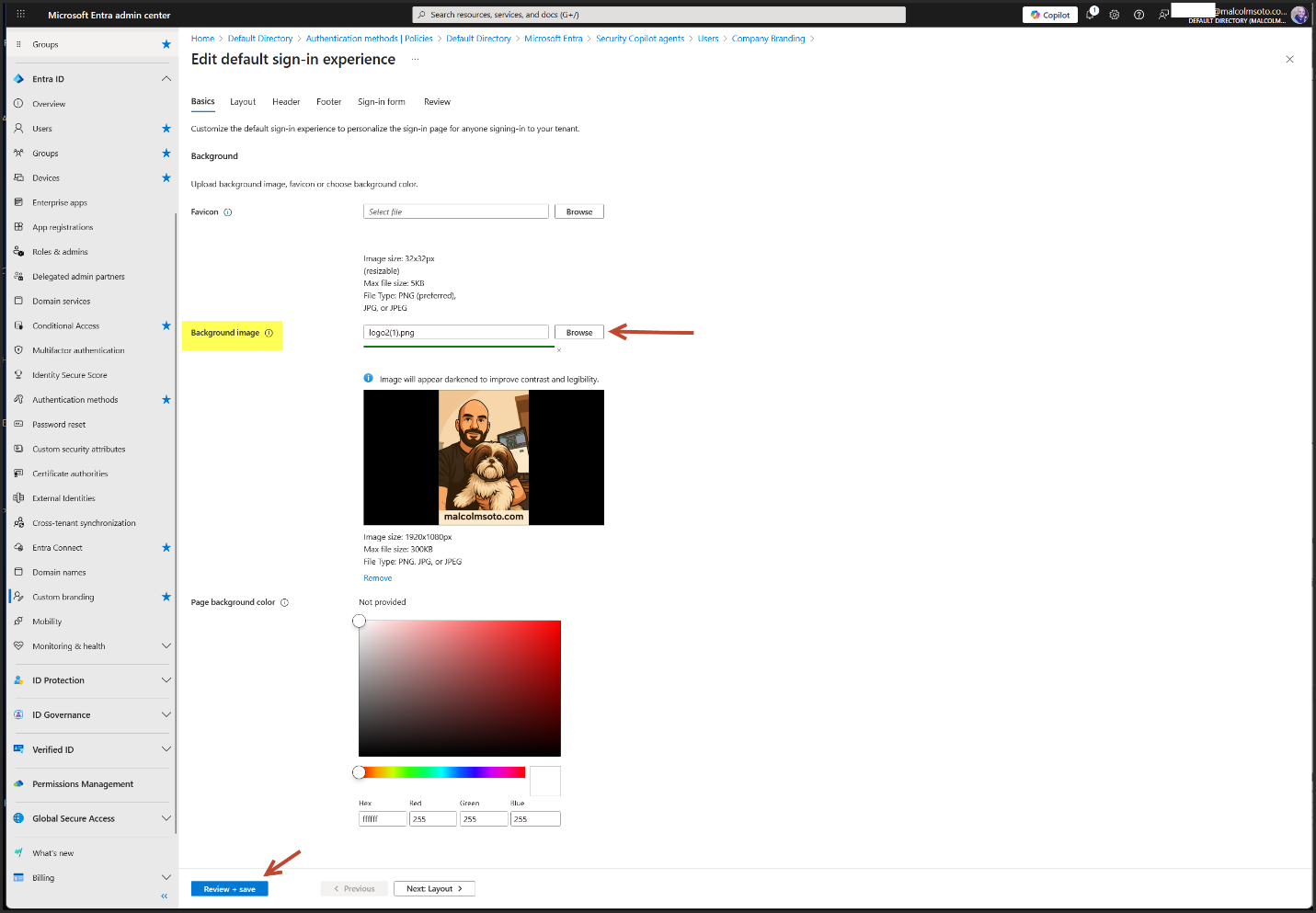The width and height of the screenshot is (1316, 913).
Task: Click Remove link under background image
Action: (x=377, y=578)
